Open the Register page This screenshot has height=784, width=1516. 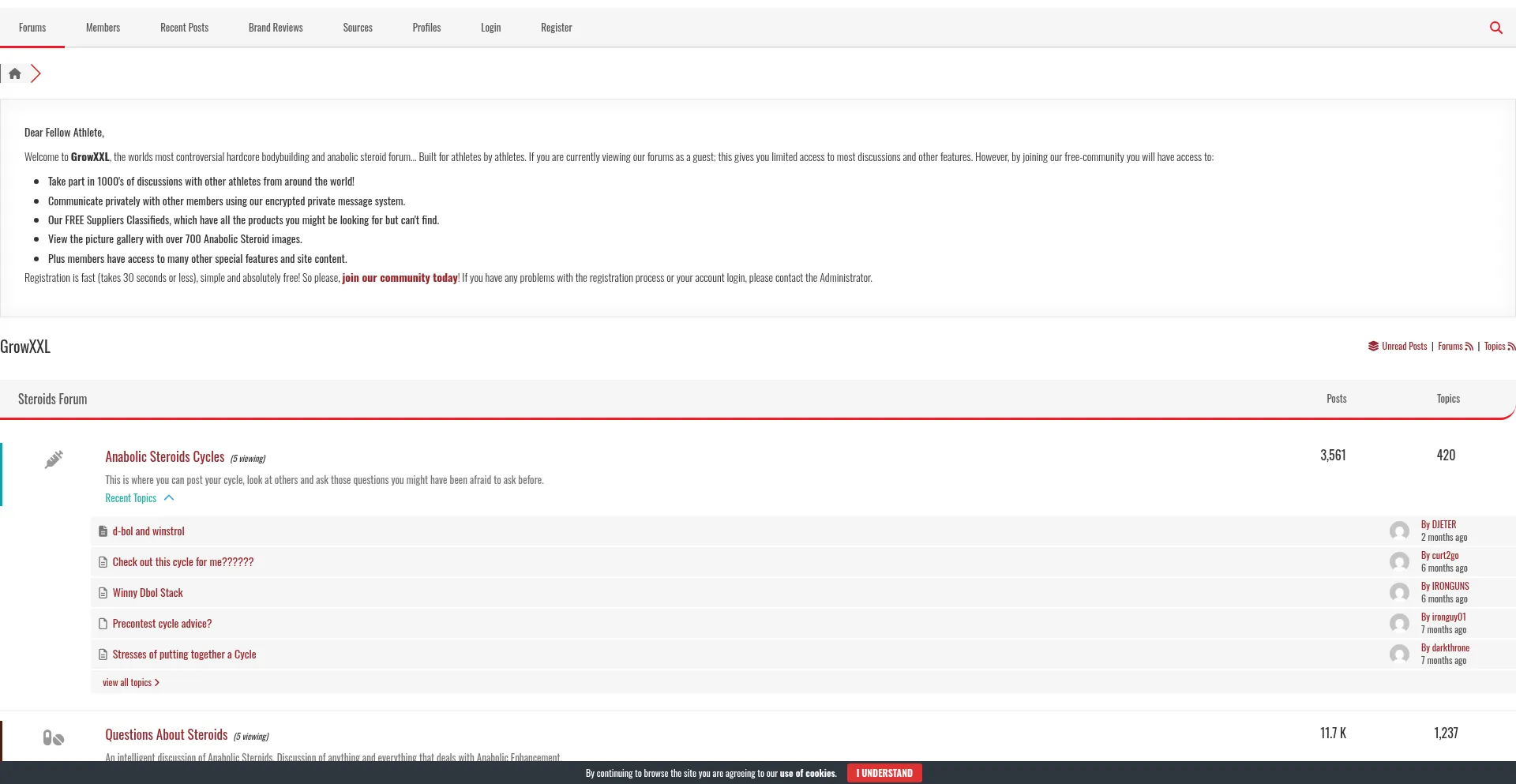tap(556, 28)
